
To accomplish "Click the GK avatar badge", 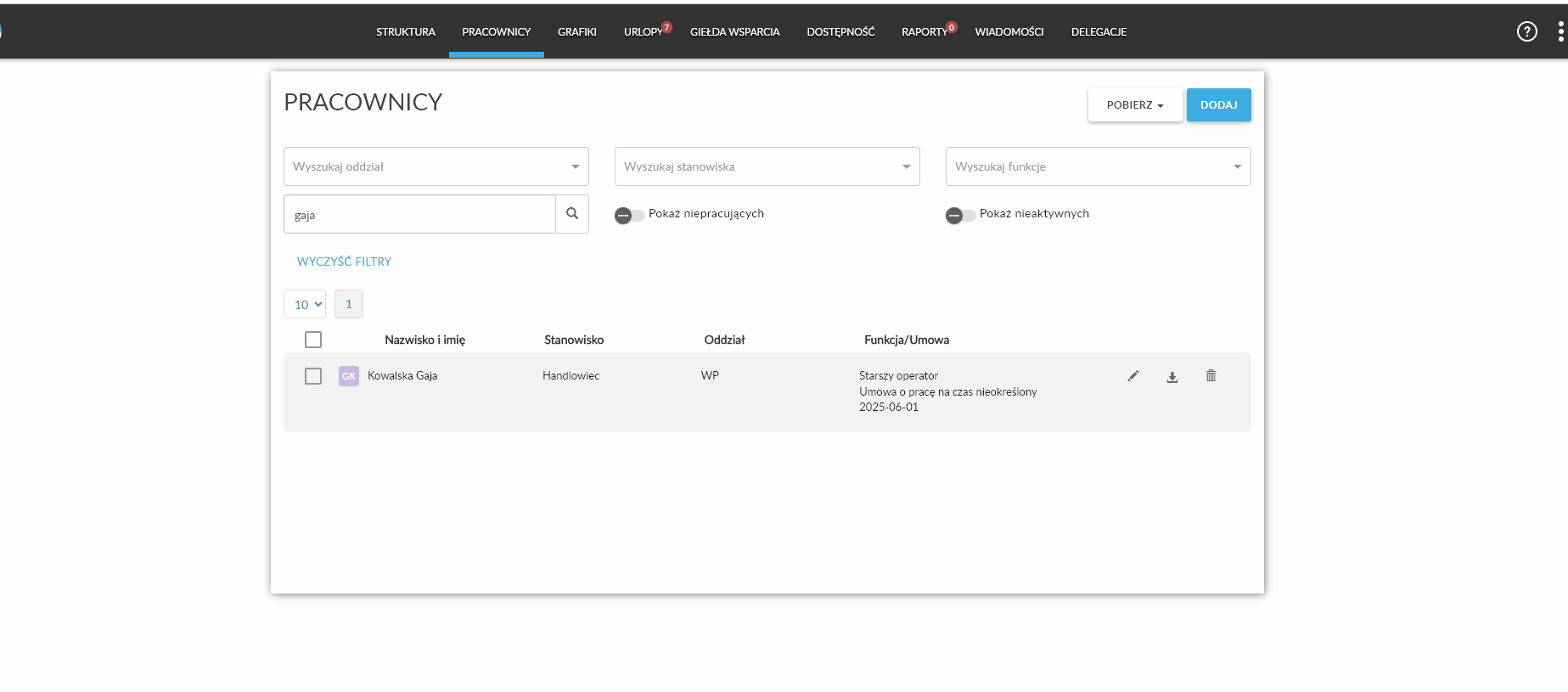I will (x=348, y=376).
